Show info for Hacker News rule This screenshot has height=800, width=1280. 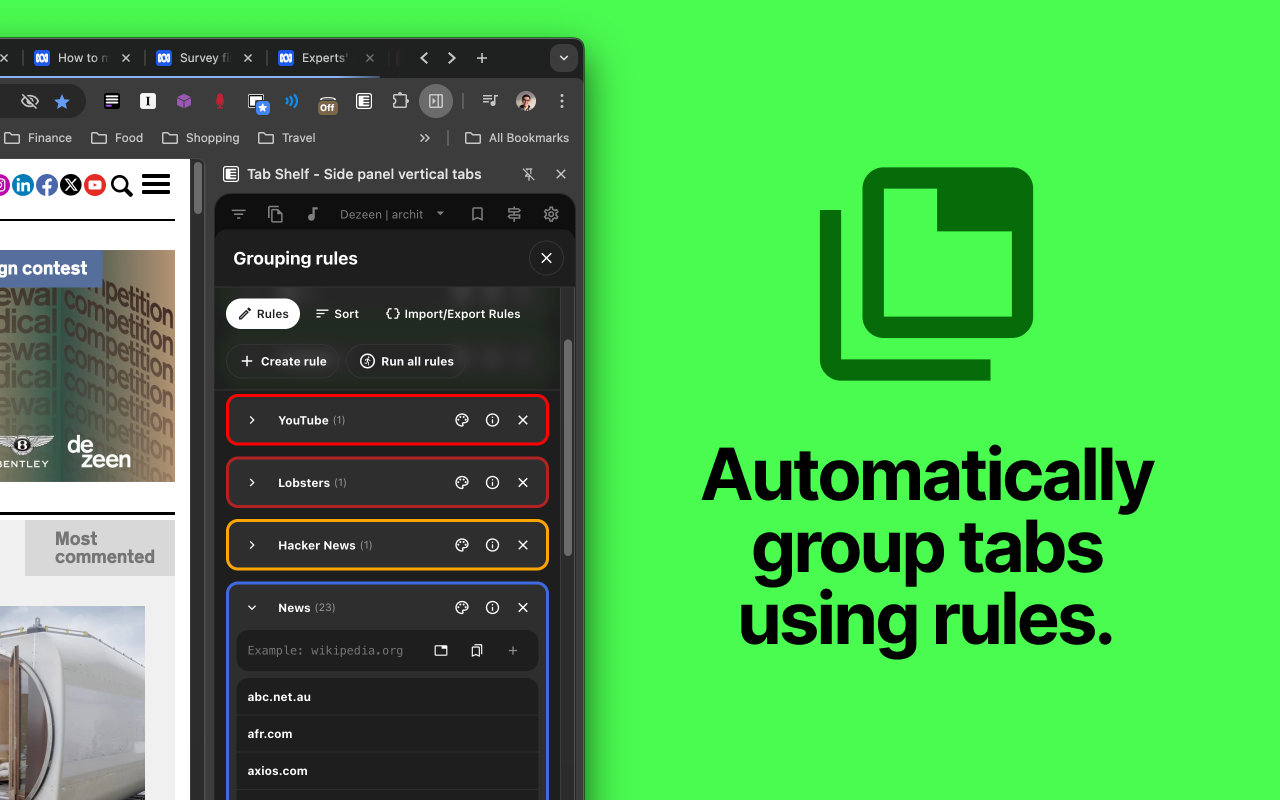point(492,545)
